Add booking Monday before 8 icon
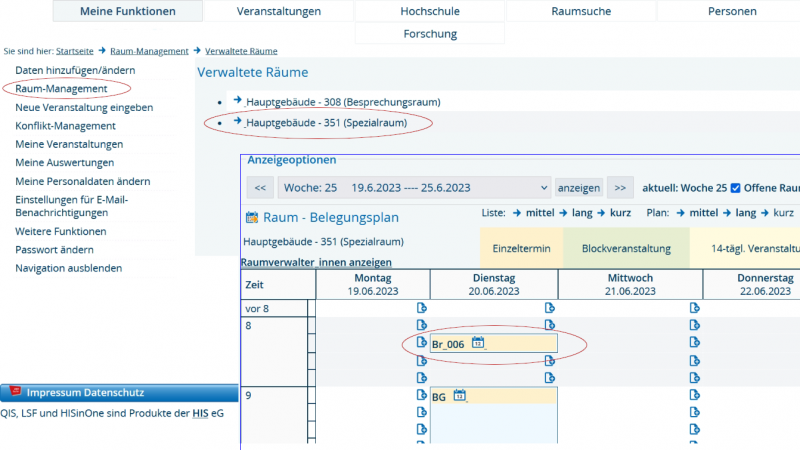Viewport: 800px width, 450px height. [x=421, y=308]
